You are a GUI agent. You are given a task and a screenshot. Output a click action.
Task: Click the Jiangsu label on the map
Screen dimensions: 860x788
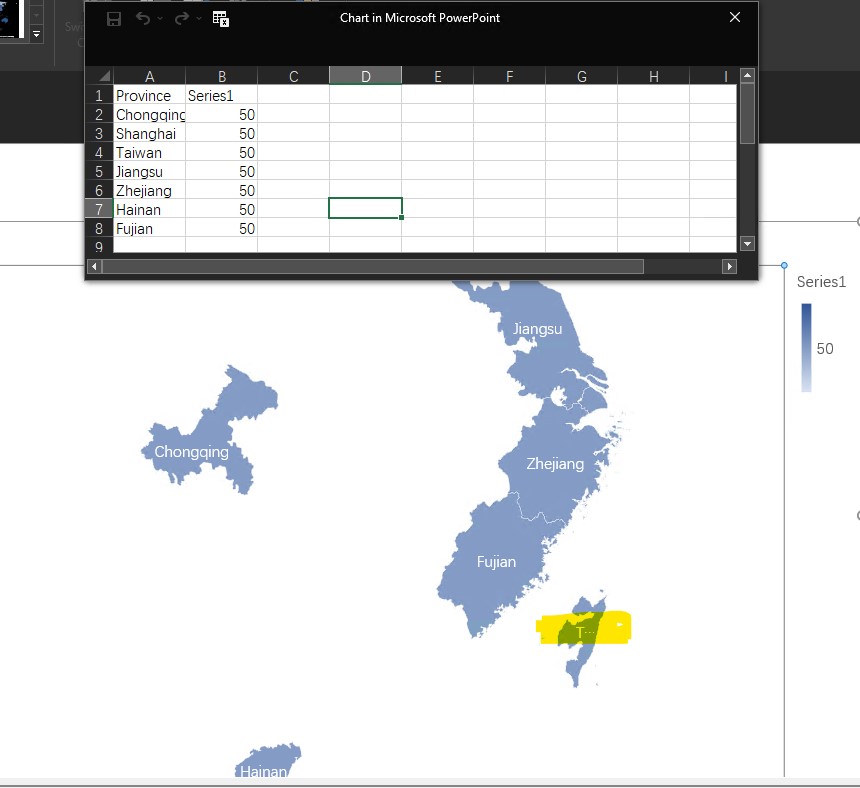pyautogui.click(x=537, y=329)
